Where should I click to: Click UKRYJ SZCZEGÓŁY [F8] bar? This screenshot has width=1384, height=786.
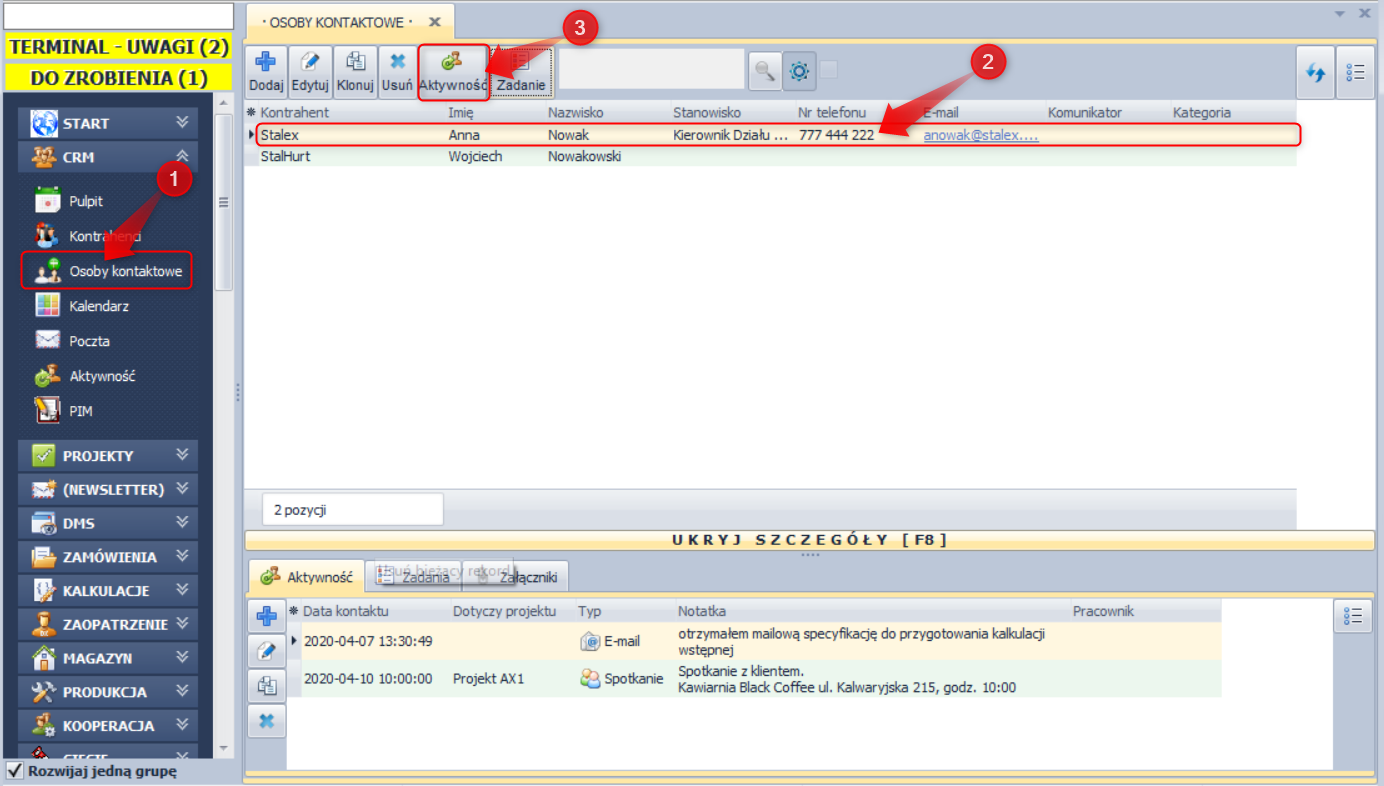click(x=810, y=540)
